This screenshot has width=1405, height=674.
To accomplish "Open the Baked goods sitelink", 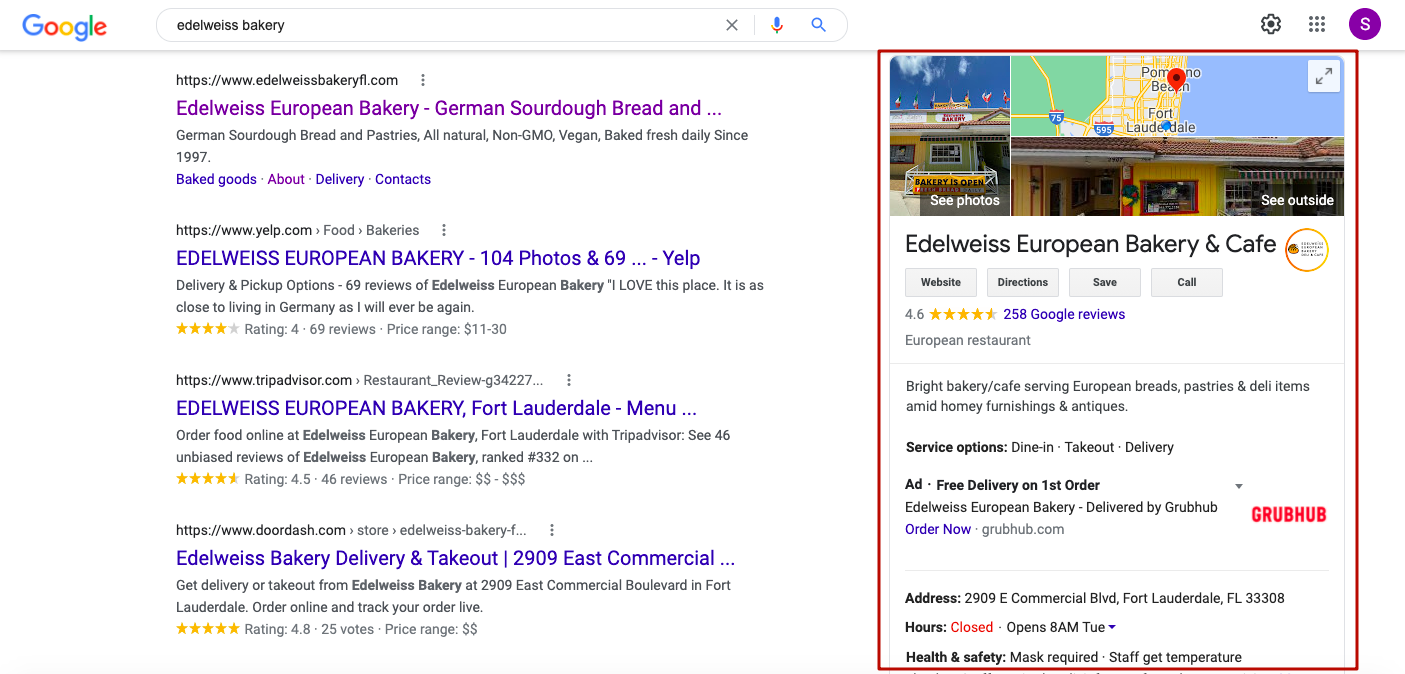I will (216, 179).
